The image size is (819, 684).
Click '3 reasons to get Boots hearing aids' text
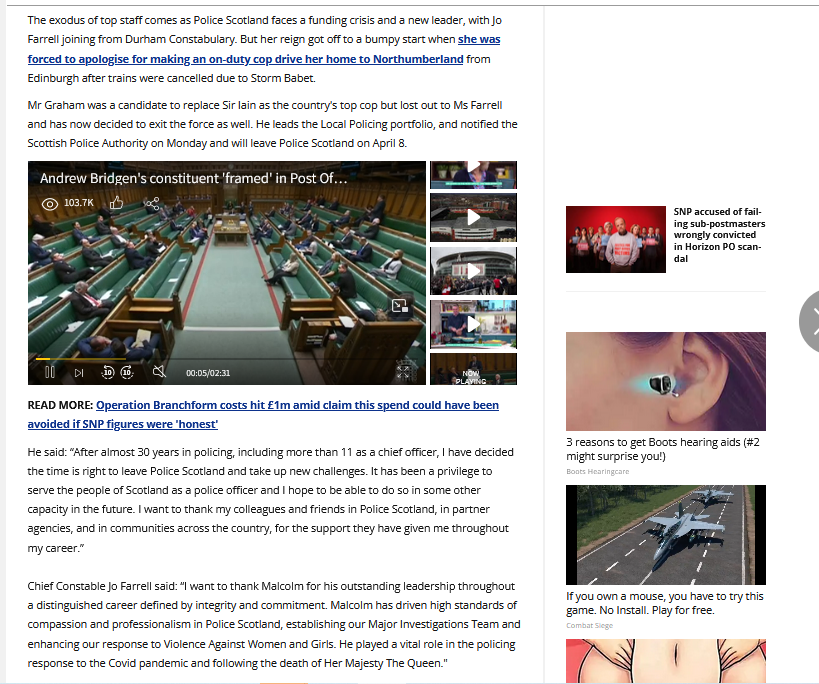pyautogui.click(x=663, y=449)
